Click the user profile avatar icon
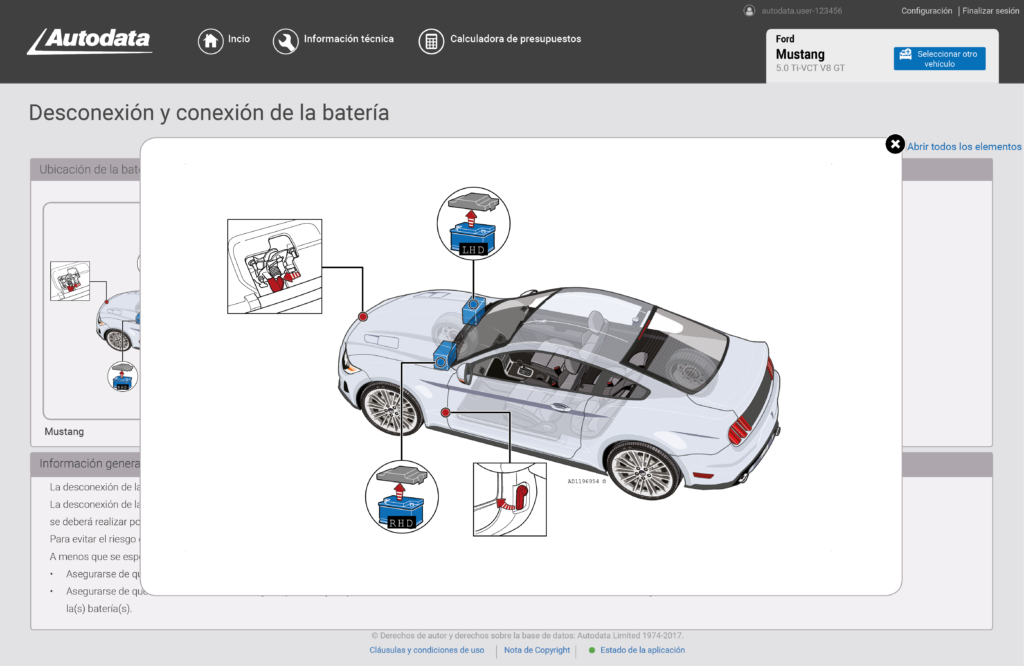This screenshot has width=1024, height=666. (749, 11)
